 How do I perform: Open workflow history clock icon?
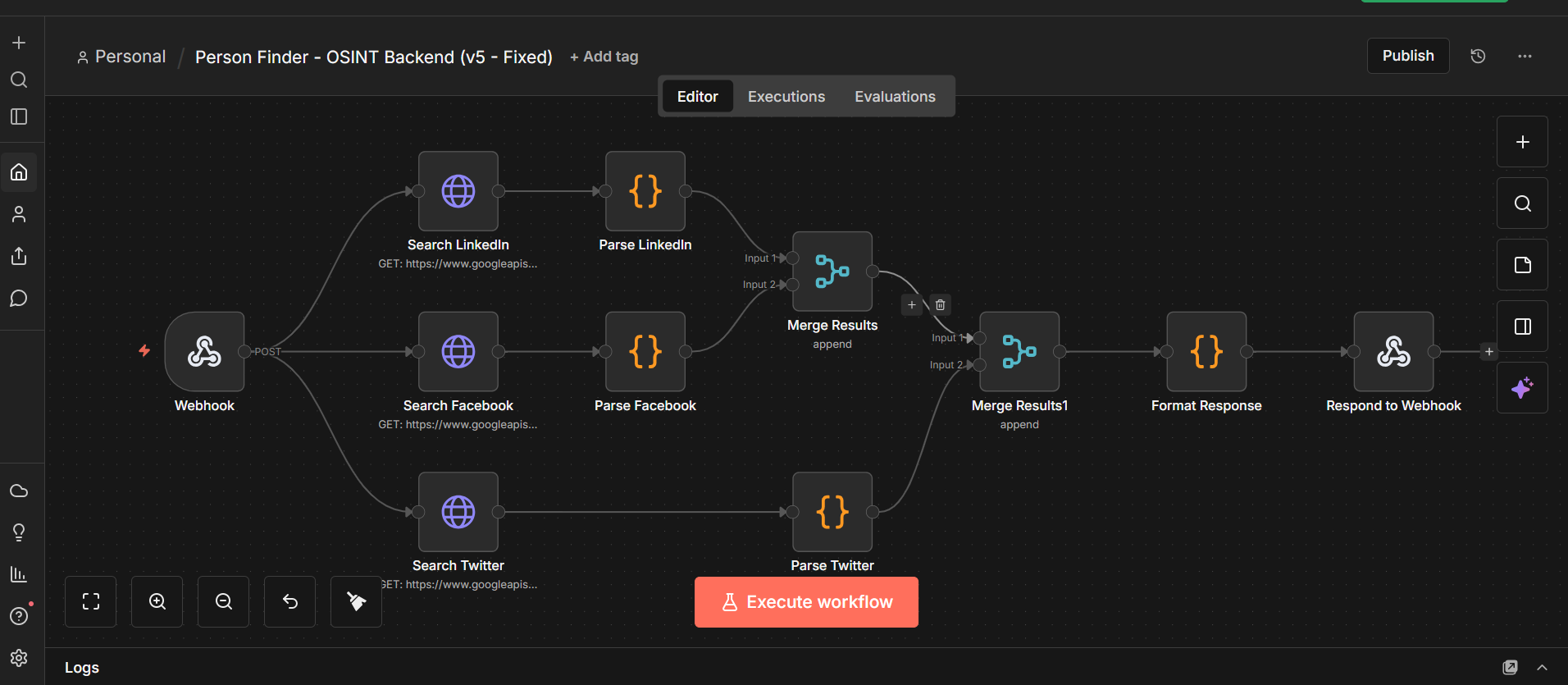[1478, 56]
